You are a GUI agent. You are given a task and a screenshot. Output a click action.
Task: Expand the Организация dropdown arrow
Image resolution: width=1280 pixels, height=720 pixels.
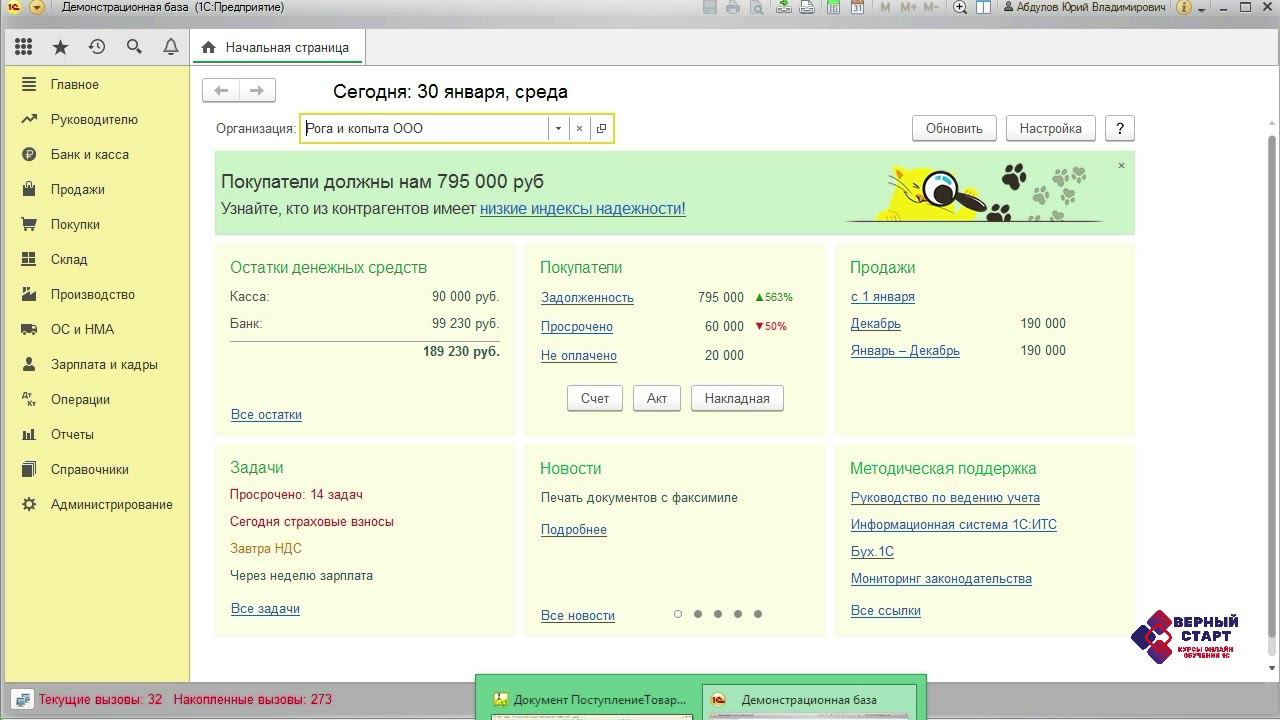point(558,128)
